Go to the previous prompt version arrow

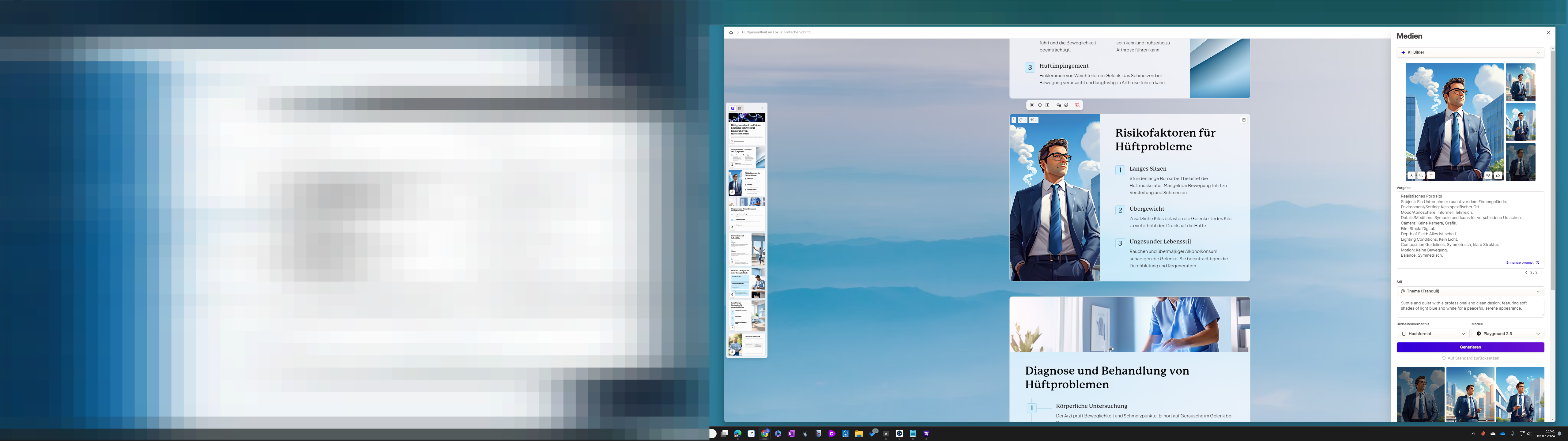pyautogui.click(x=1526, y=272)
